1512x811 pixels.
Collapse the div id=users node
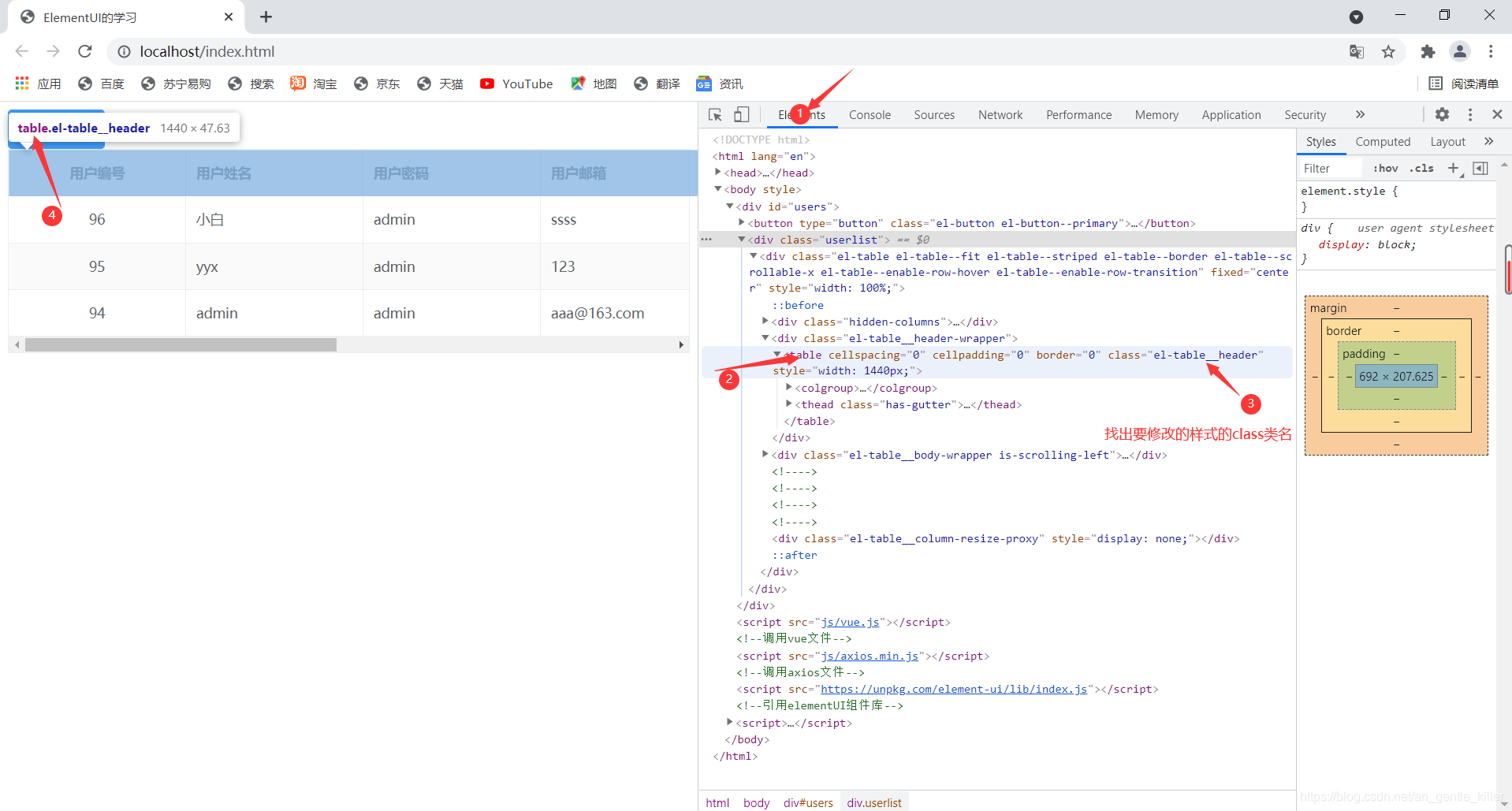[730, 206]
